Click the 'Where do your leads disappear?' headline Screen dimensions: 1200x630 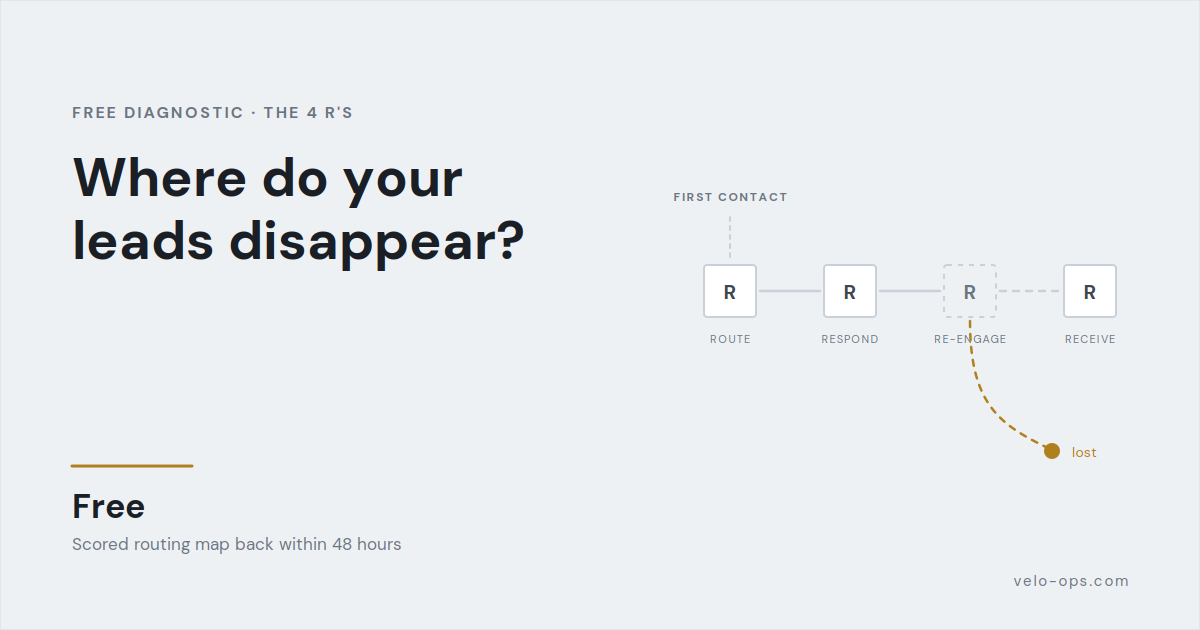click(x=298, y=209)
